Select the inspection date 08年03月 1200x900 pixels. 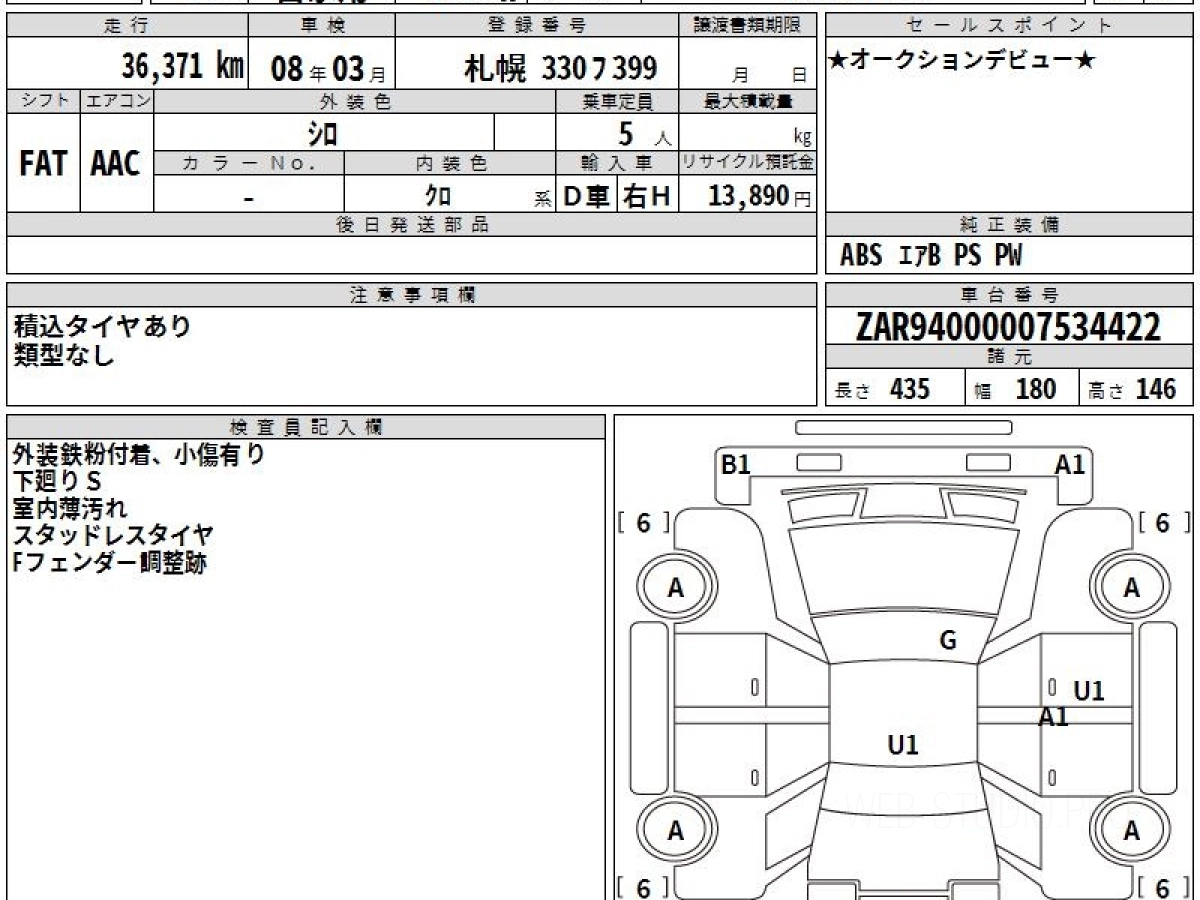point(328,69)
